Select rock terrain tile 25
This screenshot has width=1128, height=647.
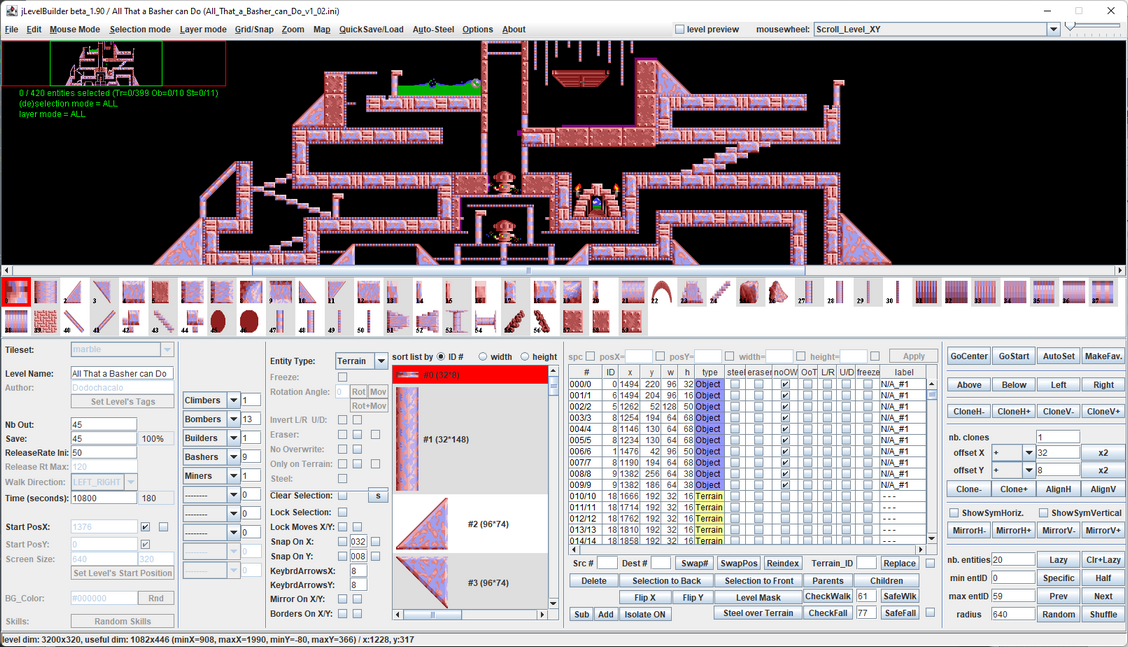(749, 292)
